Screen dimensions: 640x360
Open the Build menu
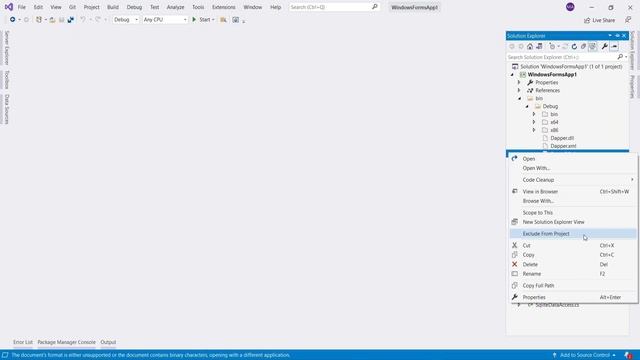pyautogui.click(x=113, y=7)
